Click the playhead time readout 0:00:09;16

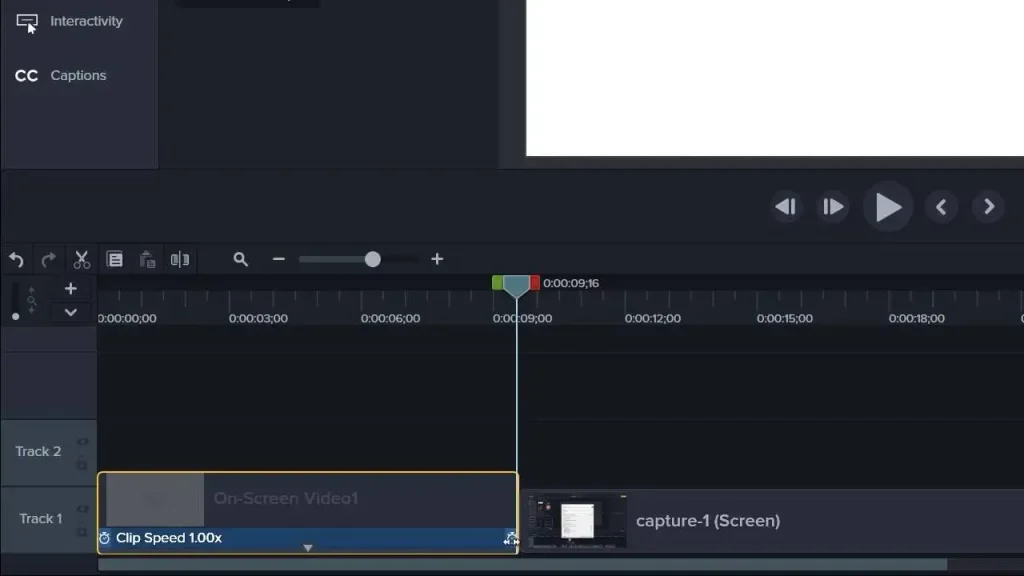click(x=571, y=283)
